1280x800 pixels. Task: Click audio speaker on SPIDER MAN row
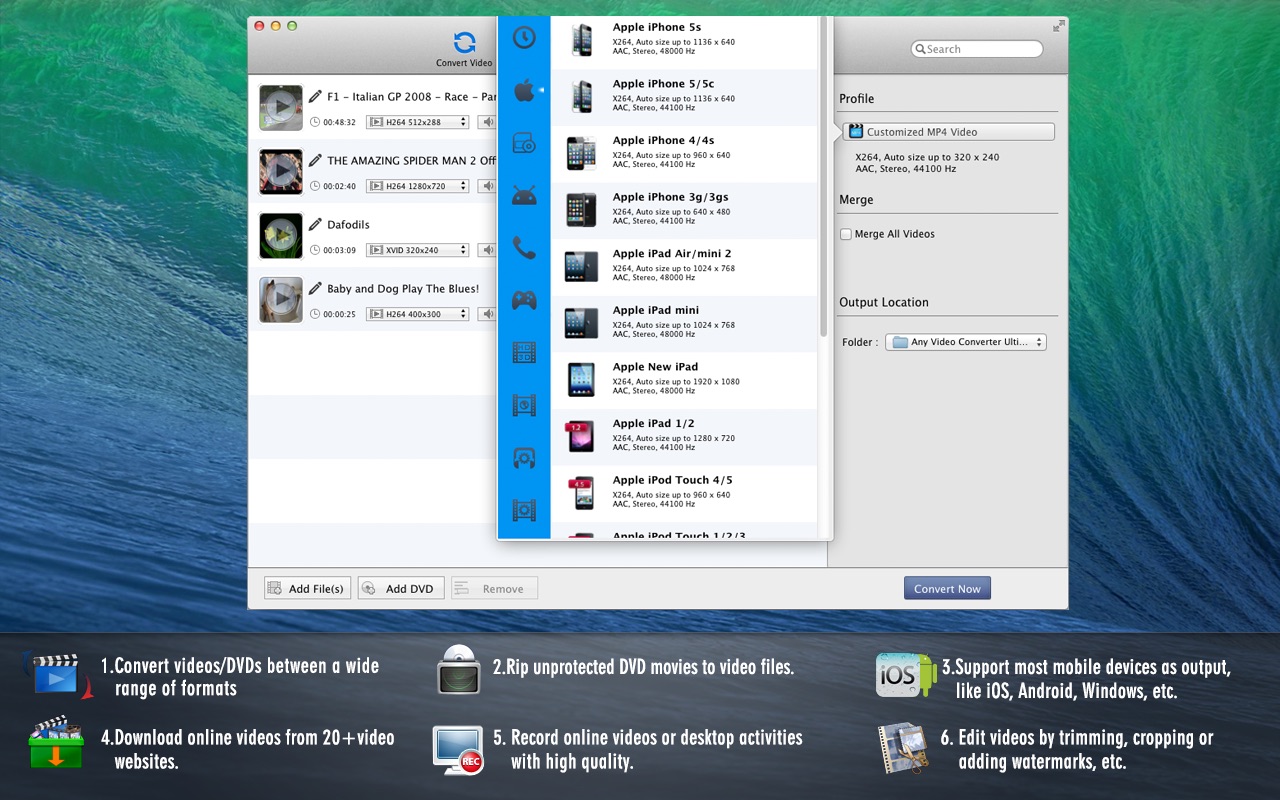click(x=487, y=186)
